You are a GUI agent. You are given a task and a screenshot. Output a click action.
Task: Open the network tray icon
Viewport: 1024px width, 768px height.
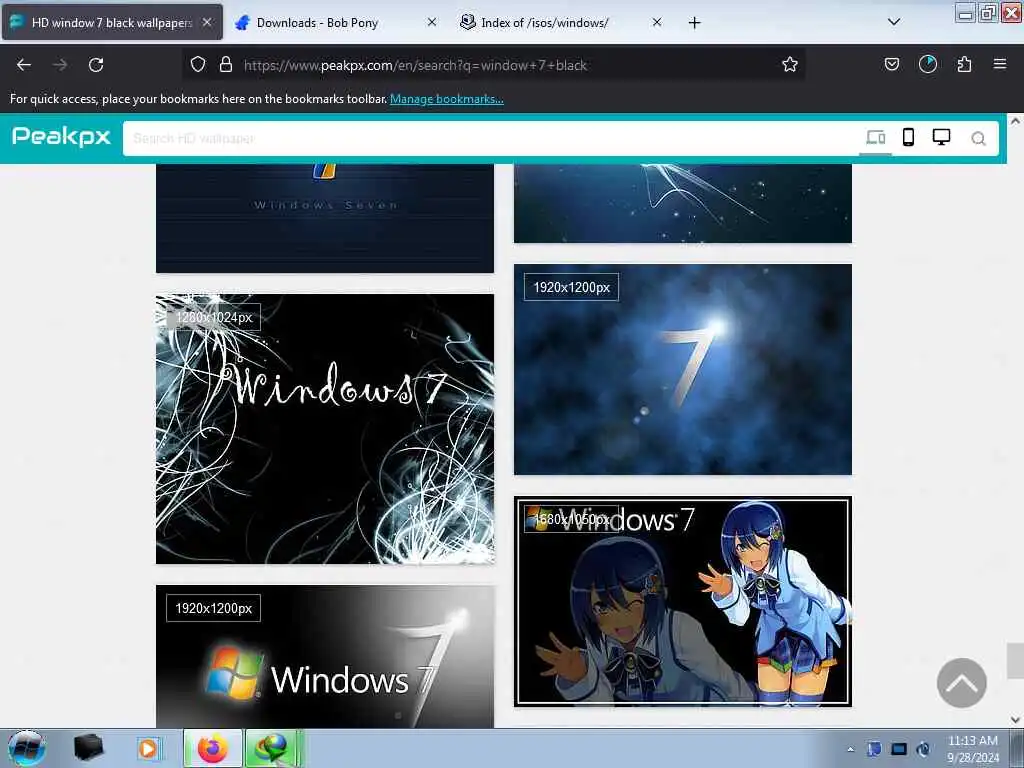click(x=899, y=749)
